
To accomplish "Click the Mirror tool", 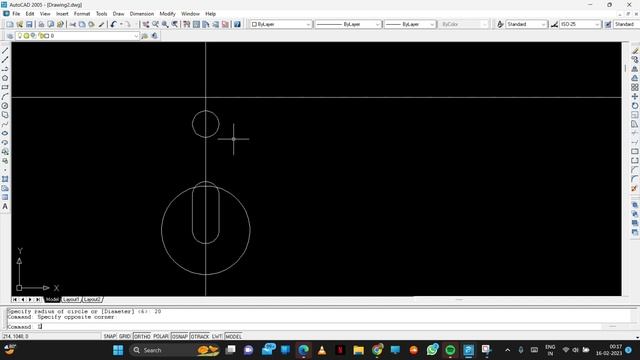I will 635,69.
